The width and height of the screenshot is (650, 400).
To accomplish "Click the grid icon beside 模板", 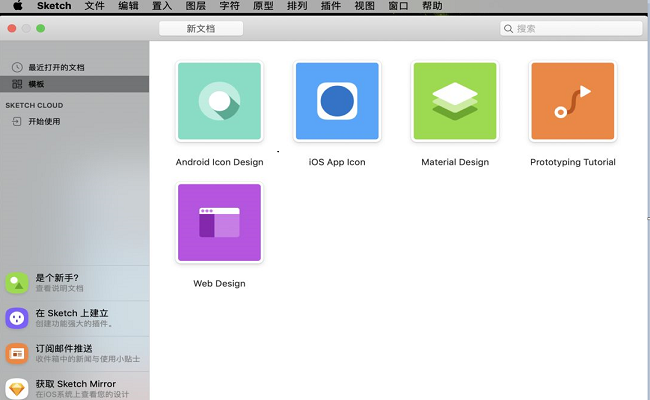I will (17, 84).
